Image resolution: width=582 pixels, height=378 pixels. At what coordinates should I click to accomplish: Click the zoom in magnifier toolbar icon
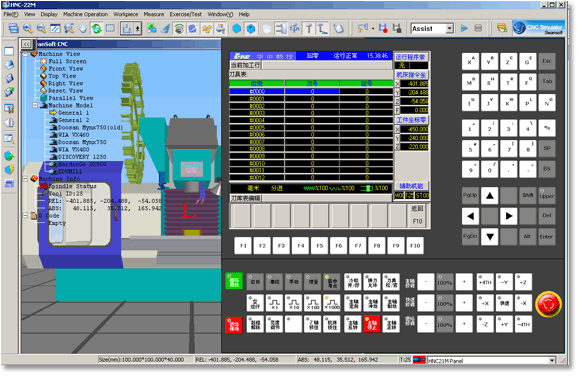(27, 29)
